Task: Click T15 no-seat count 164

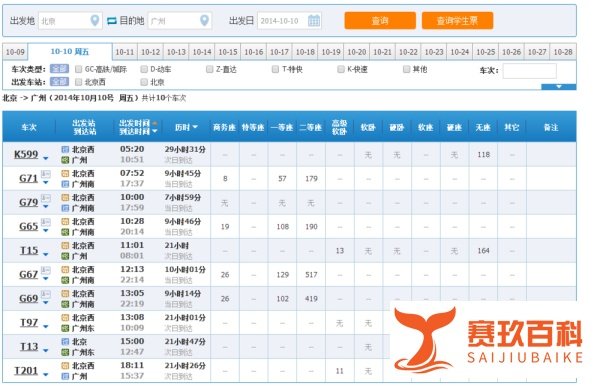Action: coord(483,251)
